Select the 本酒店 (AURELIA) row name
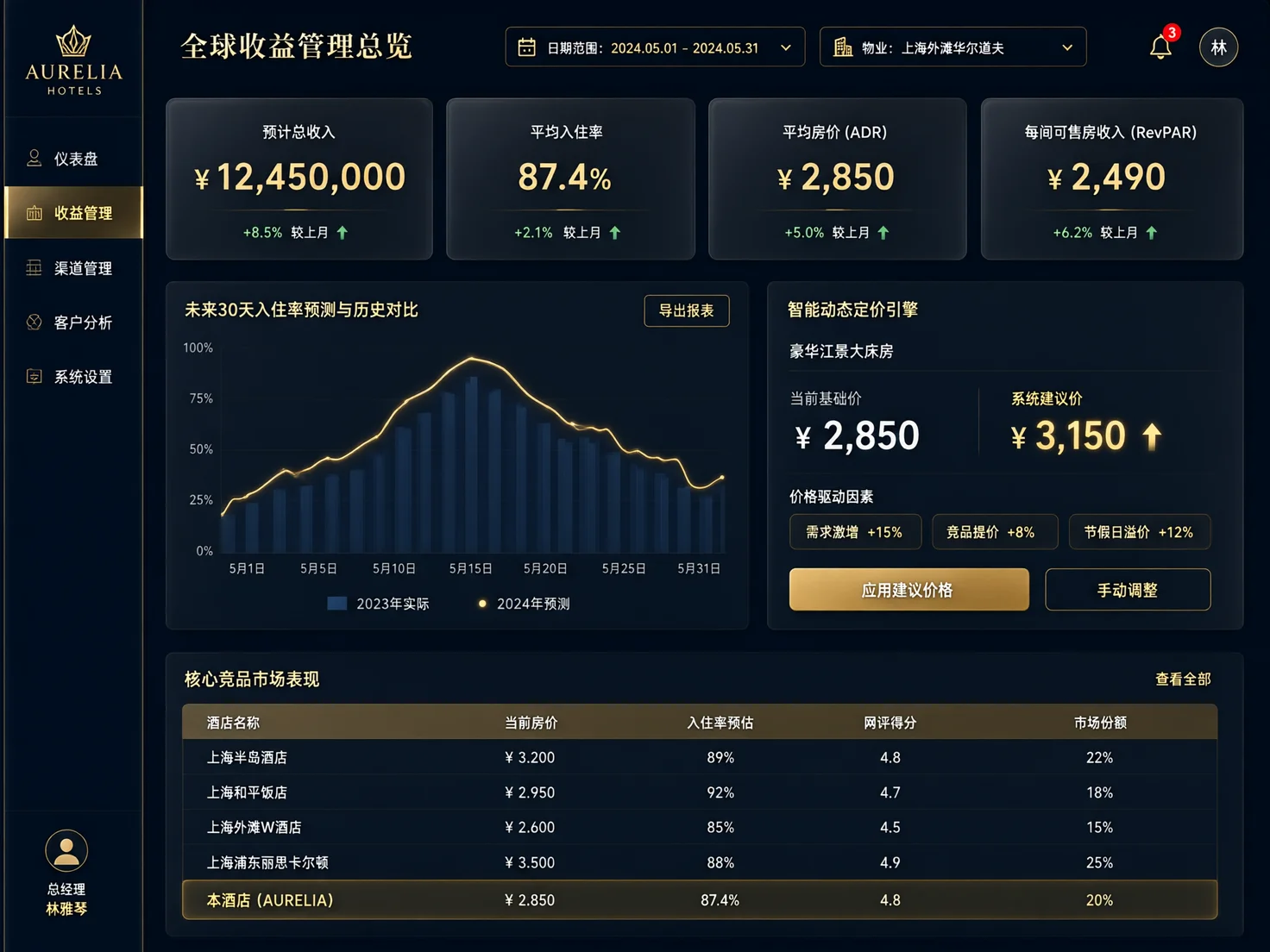The height and width of the screenshot is (952, 1270). click(269, 900)
